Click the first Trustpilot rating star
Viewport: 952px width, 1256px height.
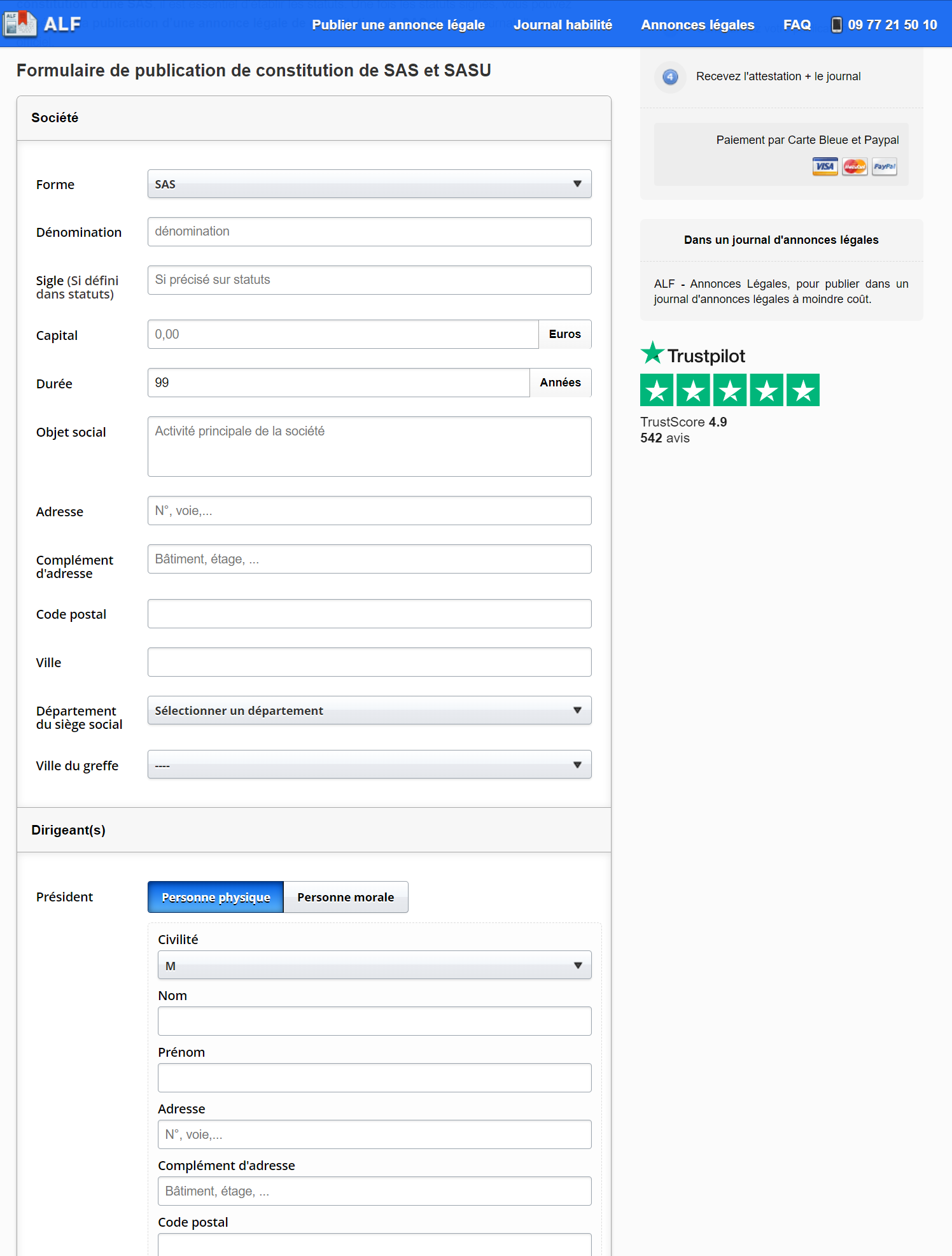(x=657, y=390)
